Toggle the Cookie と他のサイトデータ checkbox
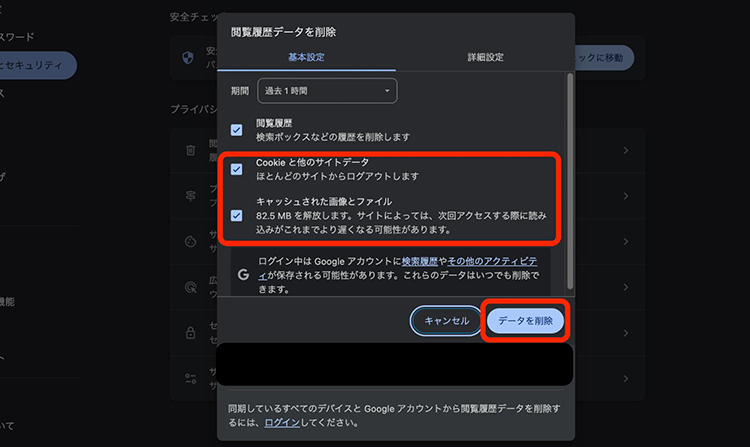This screenshot has height=447, width=750. (236, 169)
